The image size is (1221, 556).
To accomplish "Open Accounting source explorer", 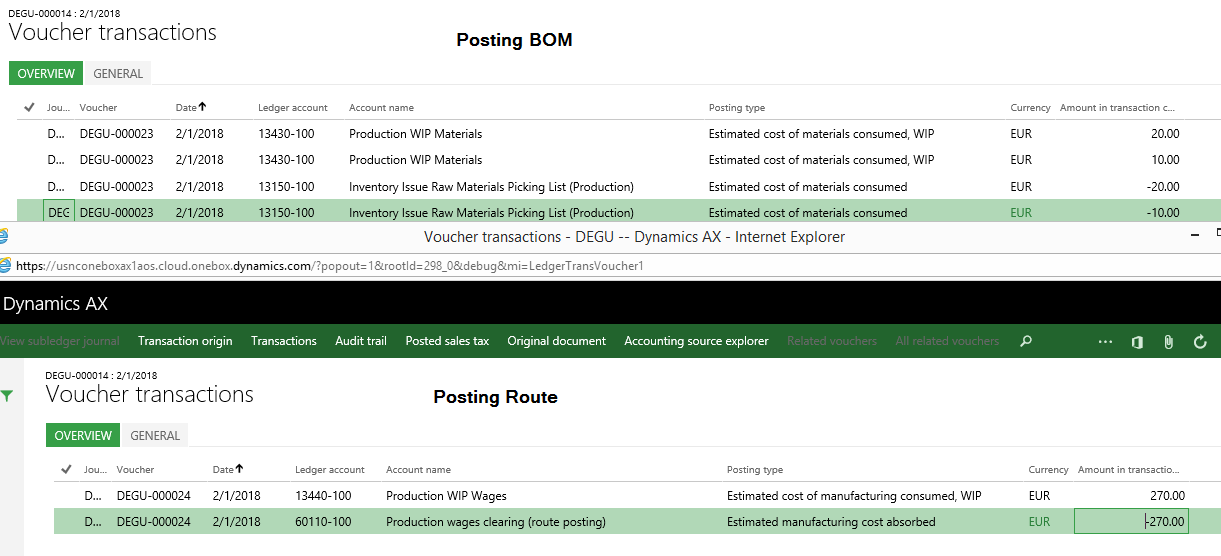I will coord(696,341).
